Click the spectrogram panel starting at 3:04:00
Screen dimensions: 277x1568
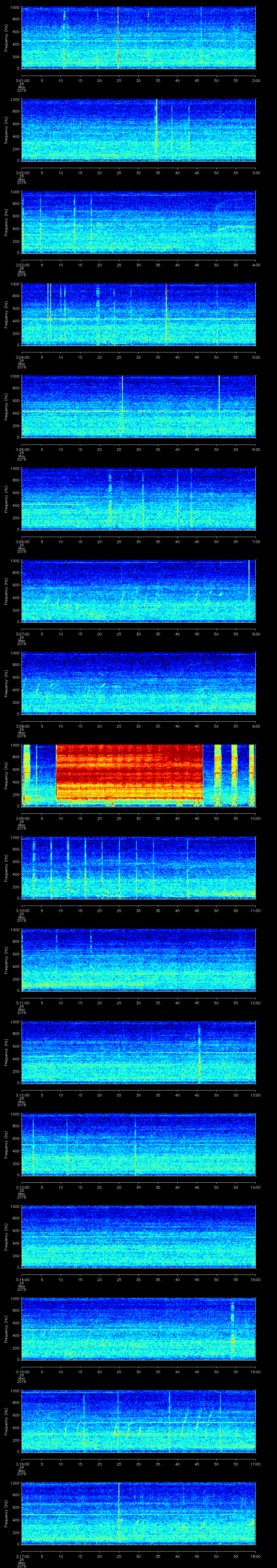click(x=139, y=315)
